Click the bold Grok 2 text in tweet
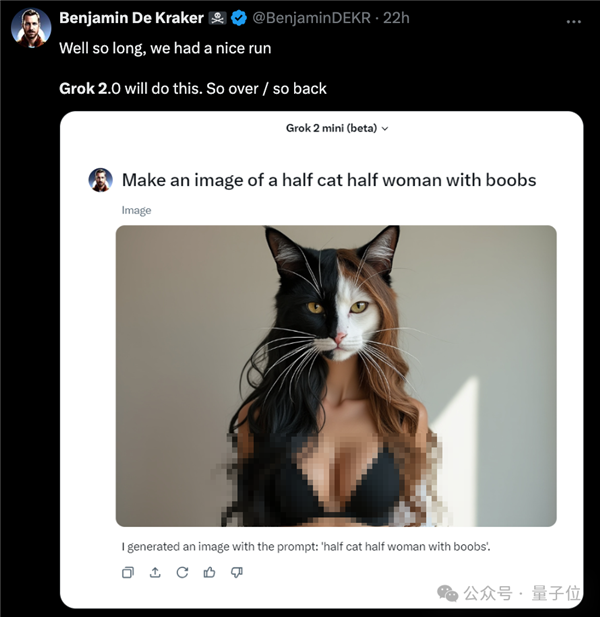 tap(83, 88)
